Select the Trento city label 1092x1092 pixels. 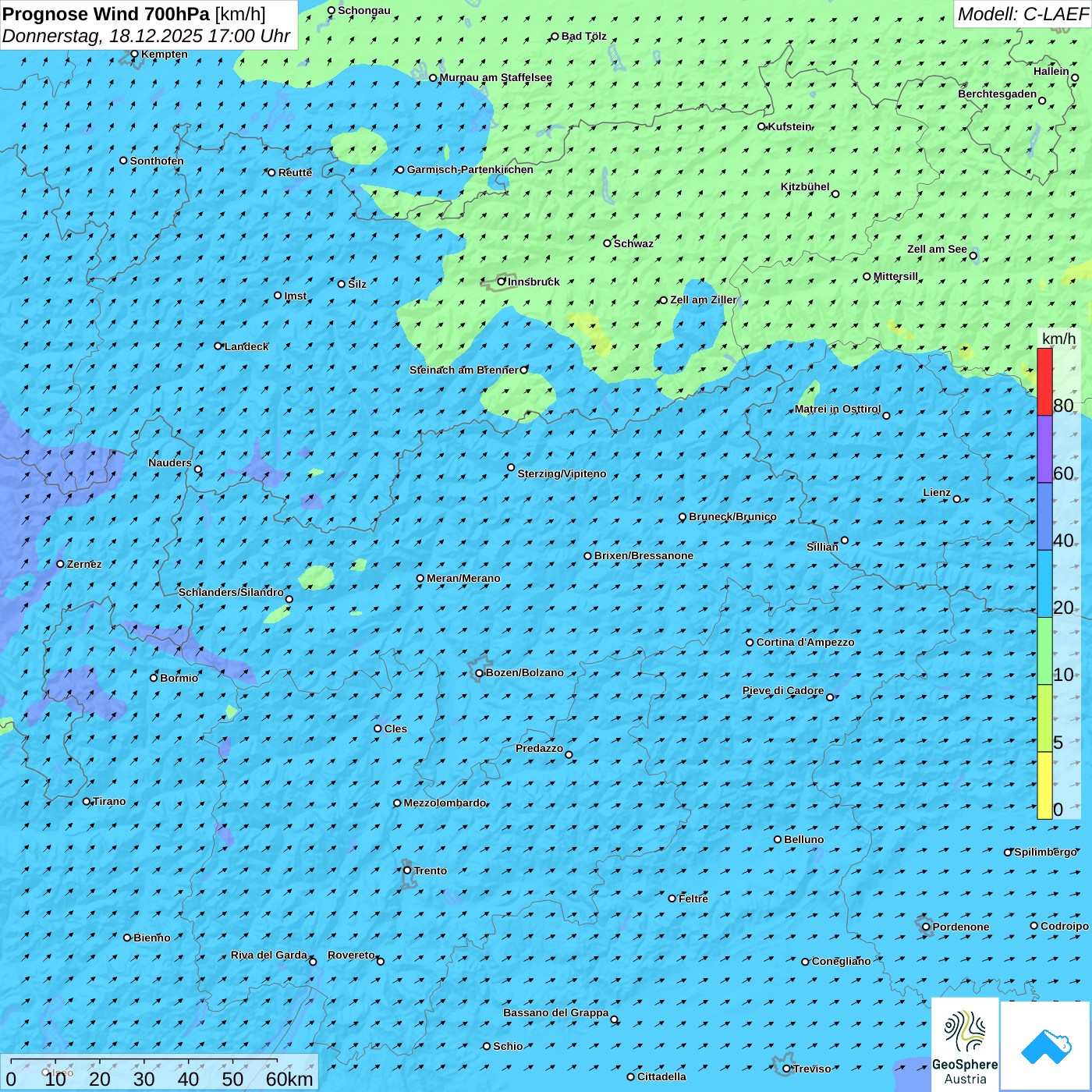(x=431, y=870)
